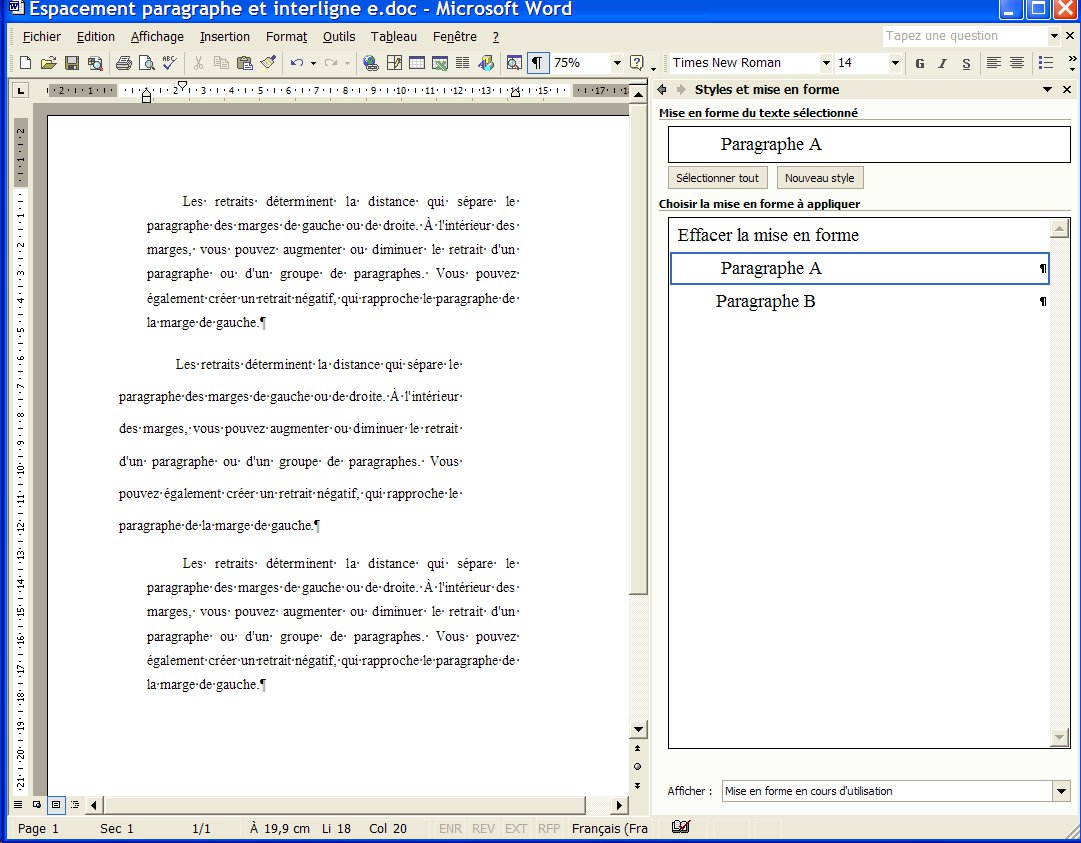The image size is (1081, 843).
Task: Open the Fichier menu
Action: pos(41,37)
